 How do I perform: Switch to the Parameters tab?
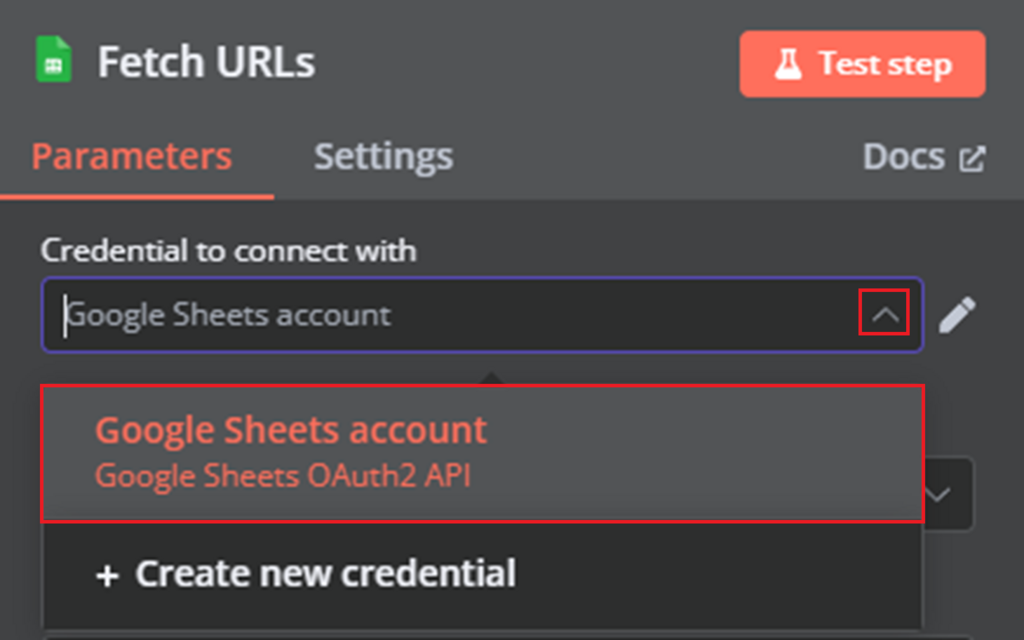point(131,156)
